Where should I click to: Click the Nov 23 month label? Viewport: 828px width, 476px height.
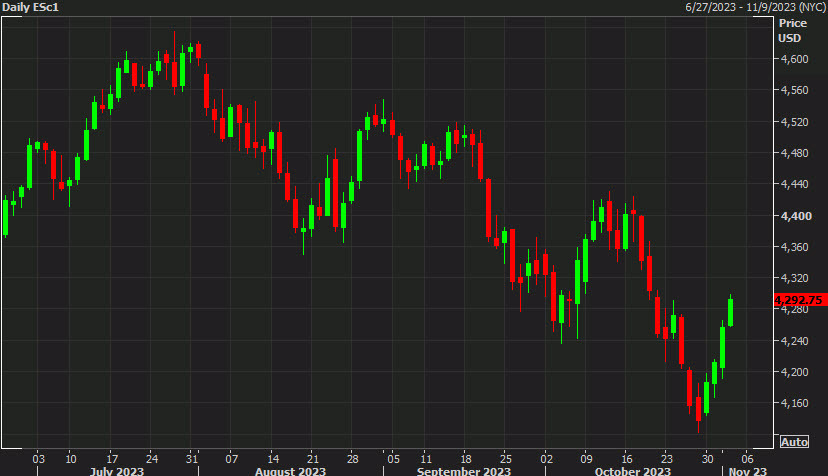click(748, 471)
